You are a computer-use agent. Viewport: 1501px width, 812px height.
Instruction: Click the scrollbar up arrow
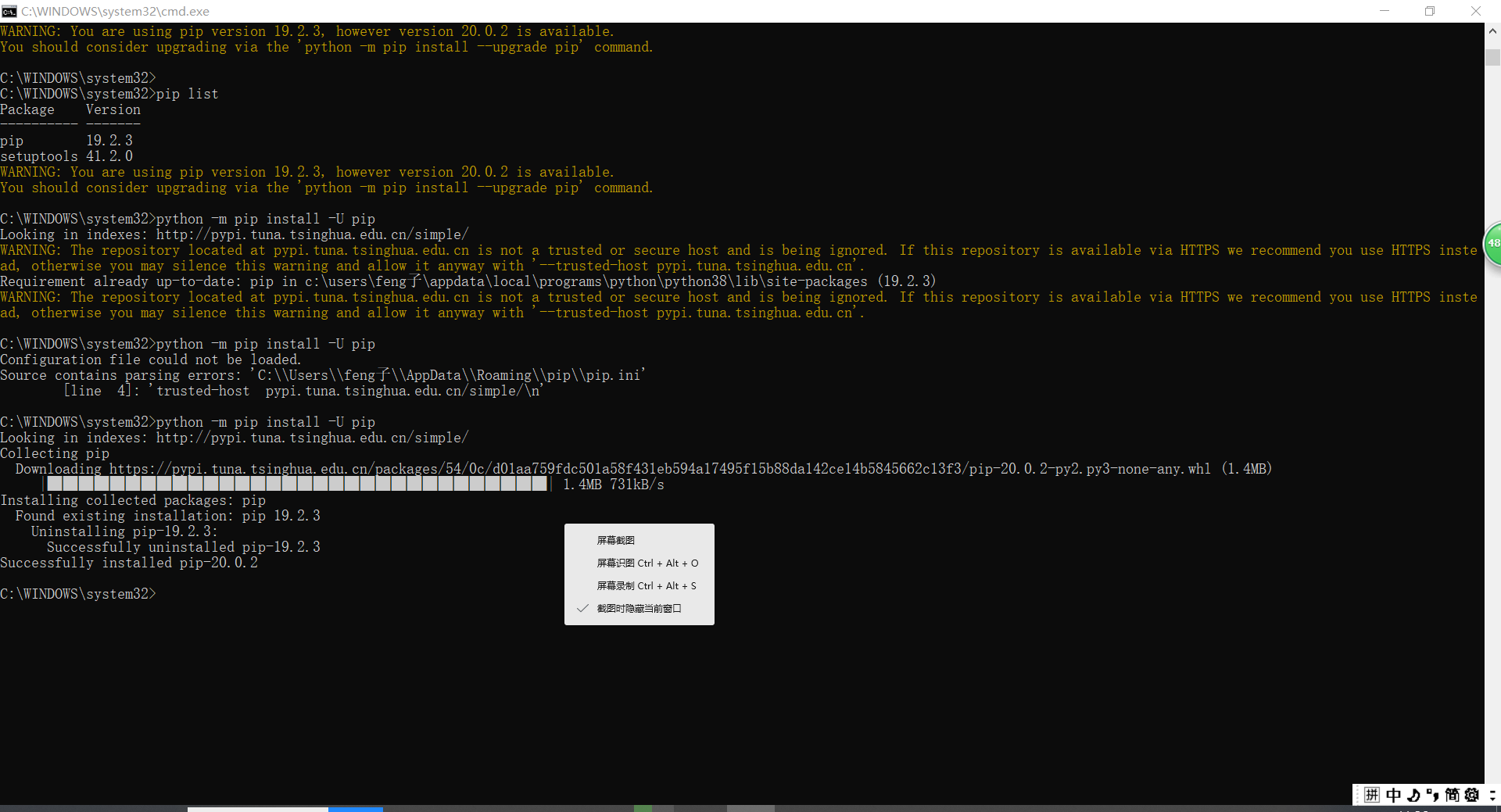click(x=1493, y=31)
